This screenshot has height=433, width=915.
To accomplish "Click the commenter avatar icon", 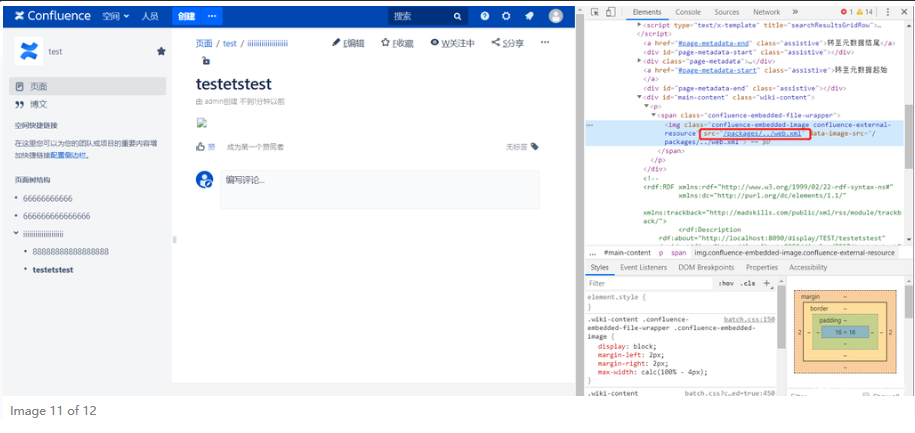I will [x=204, y=179].
